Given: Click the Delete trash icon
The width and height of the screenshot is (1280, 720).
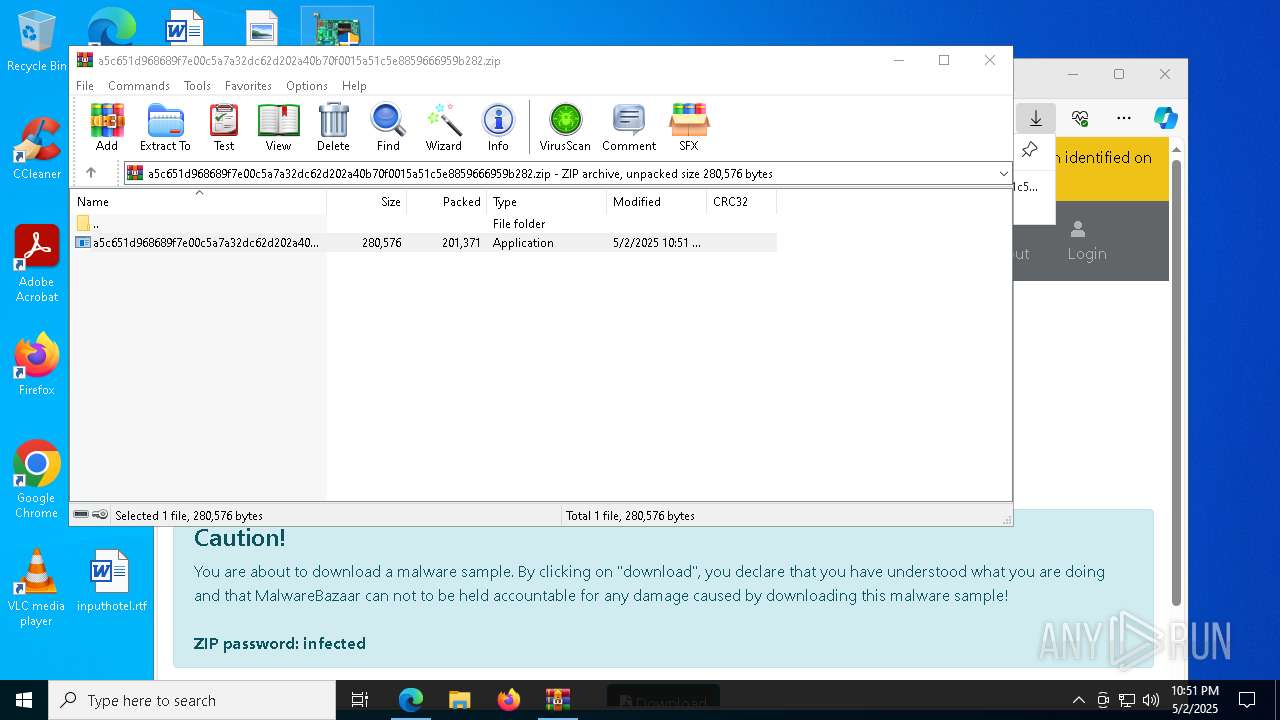Looking at the screenshot, I should pos(333,127).
